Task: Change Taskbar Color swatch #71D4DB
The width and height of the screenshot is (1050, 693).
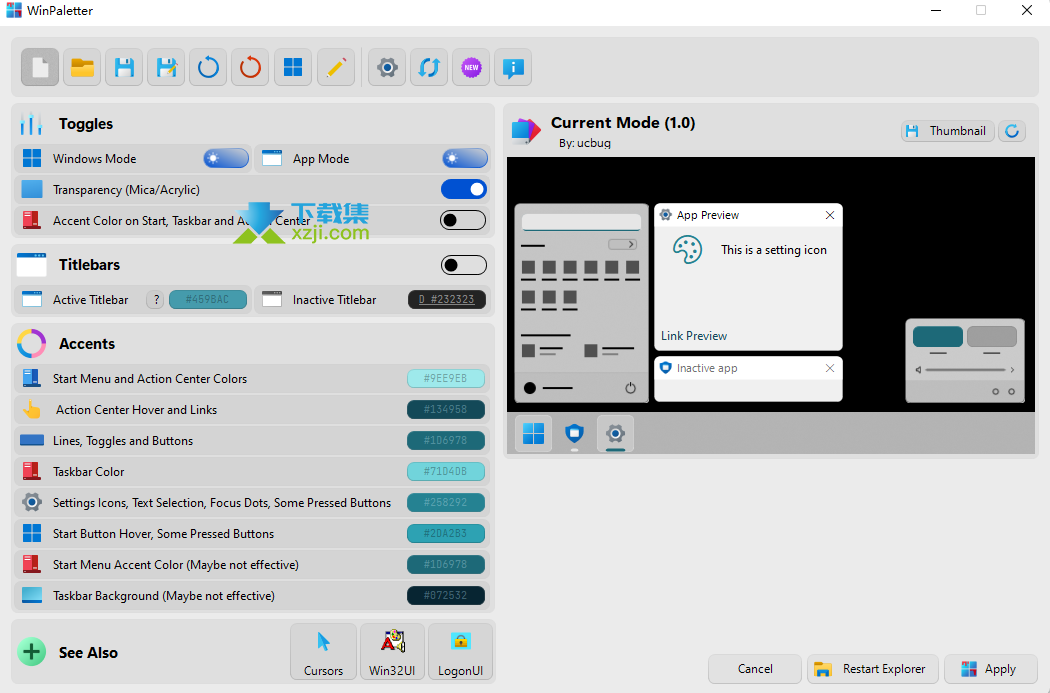Action: pos(446,471)
